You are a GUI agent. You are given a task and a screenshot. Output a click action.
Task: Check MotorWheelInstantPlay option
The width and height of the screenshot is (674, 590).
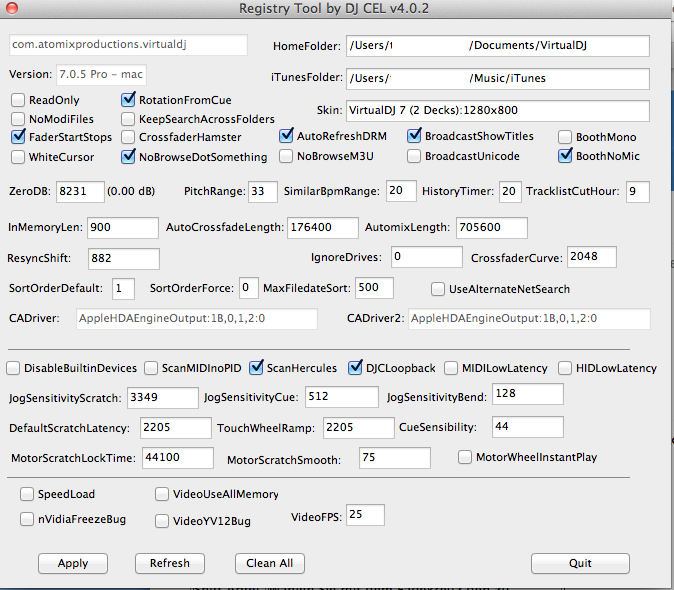[x=465, y=457]
